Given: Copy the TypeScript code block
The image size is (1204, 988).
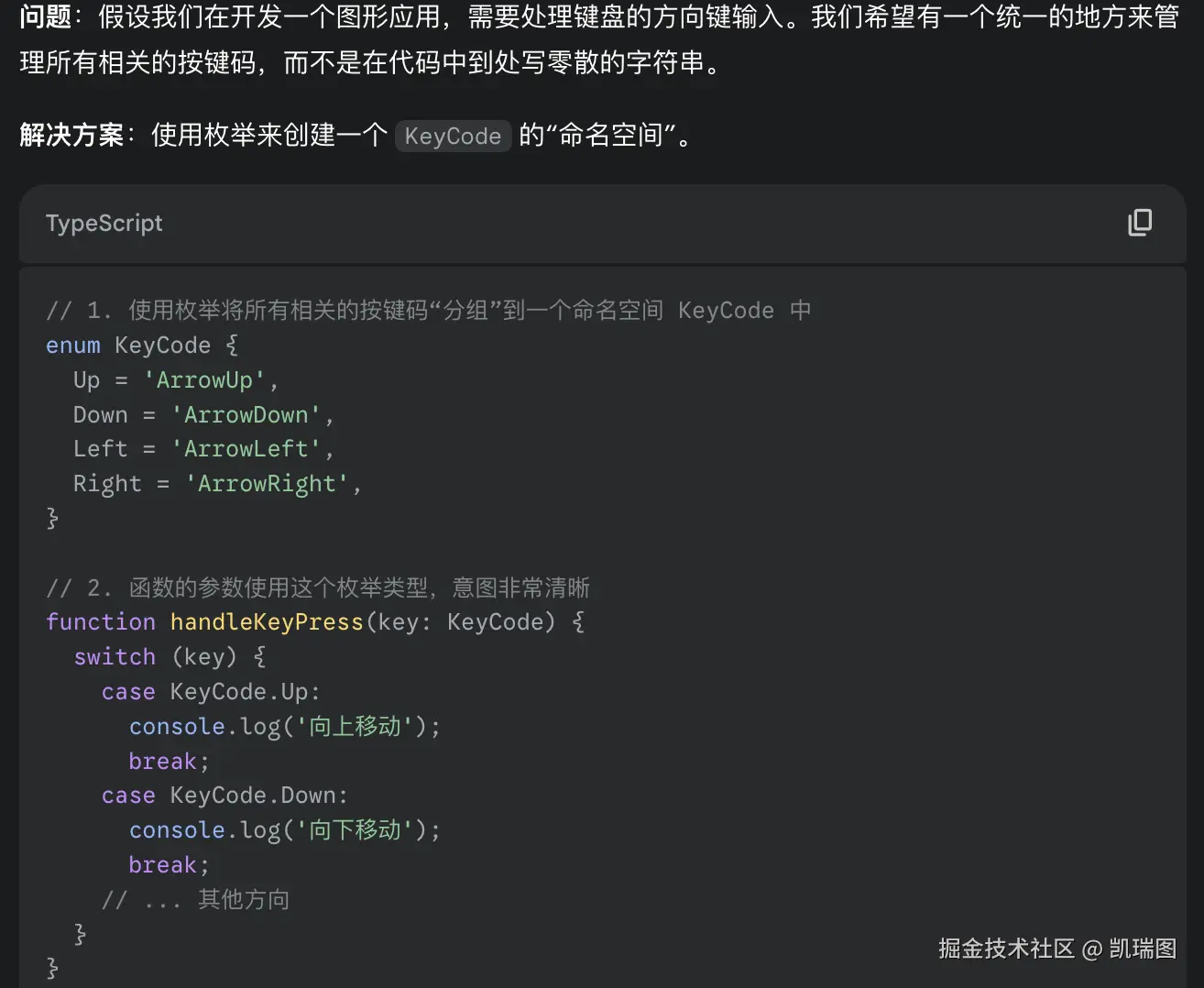Looking at the screenshot, I should [x=1140, y=223].
